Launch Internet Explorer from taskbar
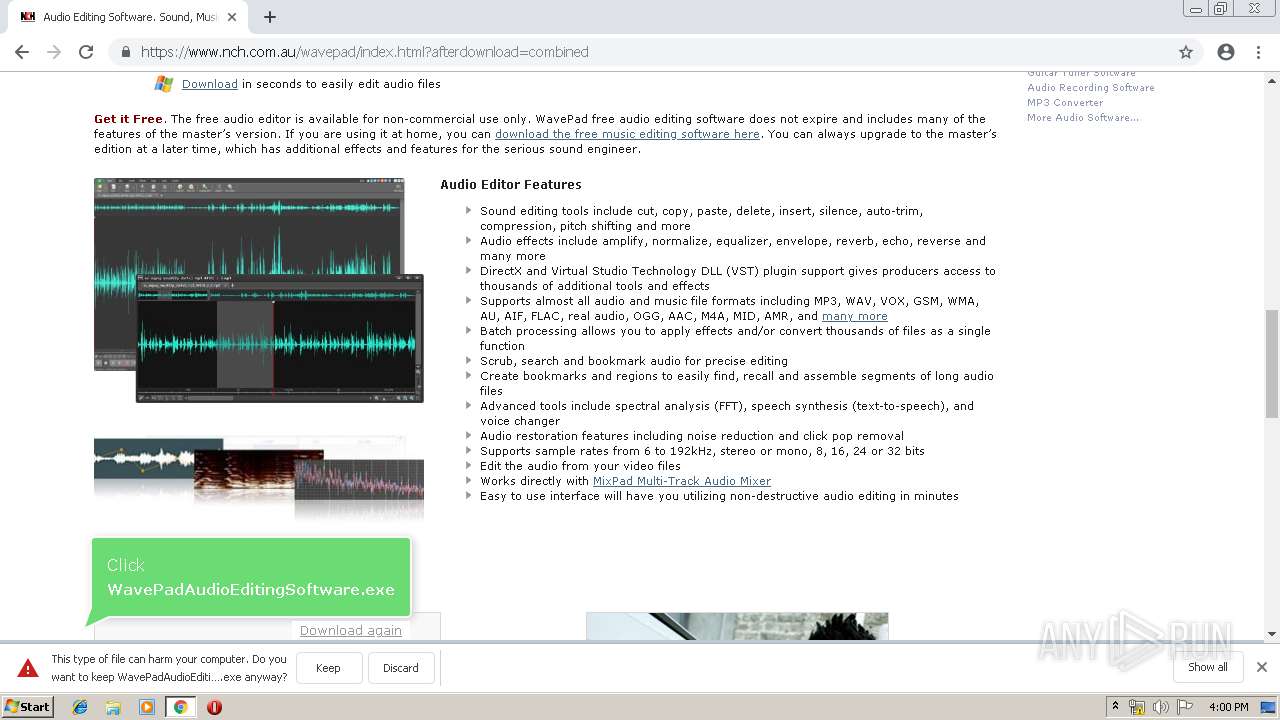The image size is (1280, 720). pyautogui.click(x=80, y=707)
